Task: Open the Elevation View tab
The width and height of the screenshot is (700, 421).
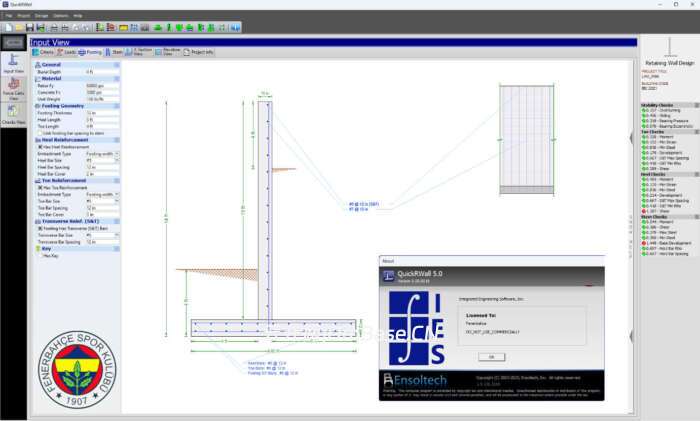Action: coord(167,52)
